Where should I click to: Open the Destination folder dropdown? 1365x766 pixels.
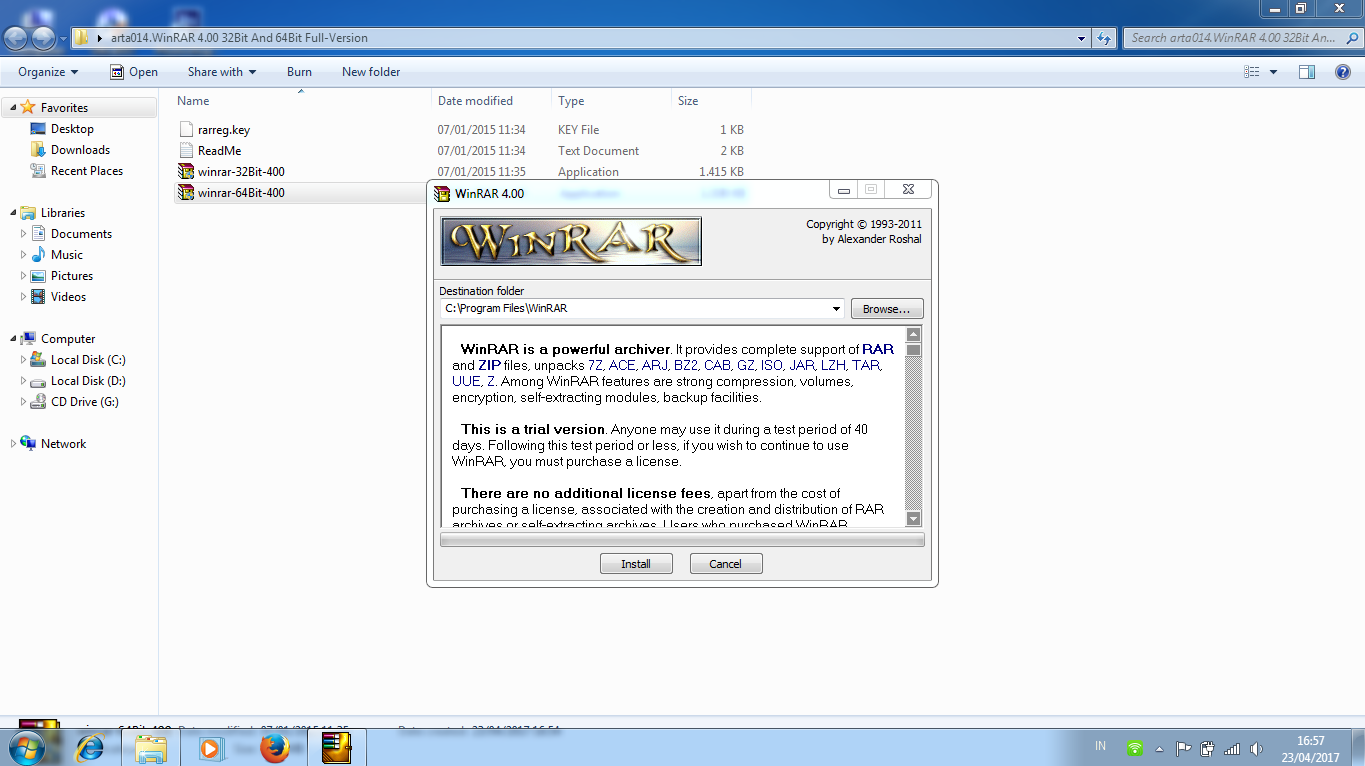(x=836, y=309)
